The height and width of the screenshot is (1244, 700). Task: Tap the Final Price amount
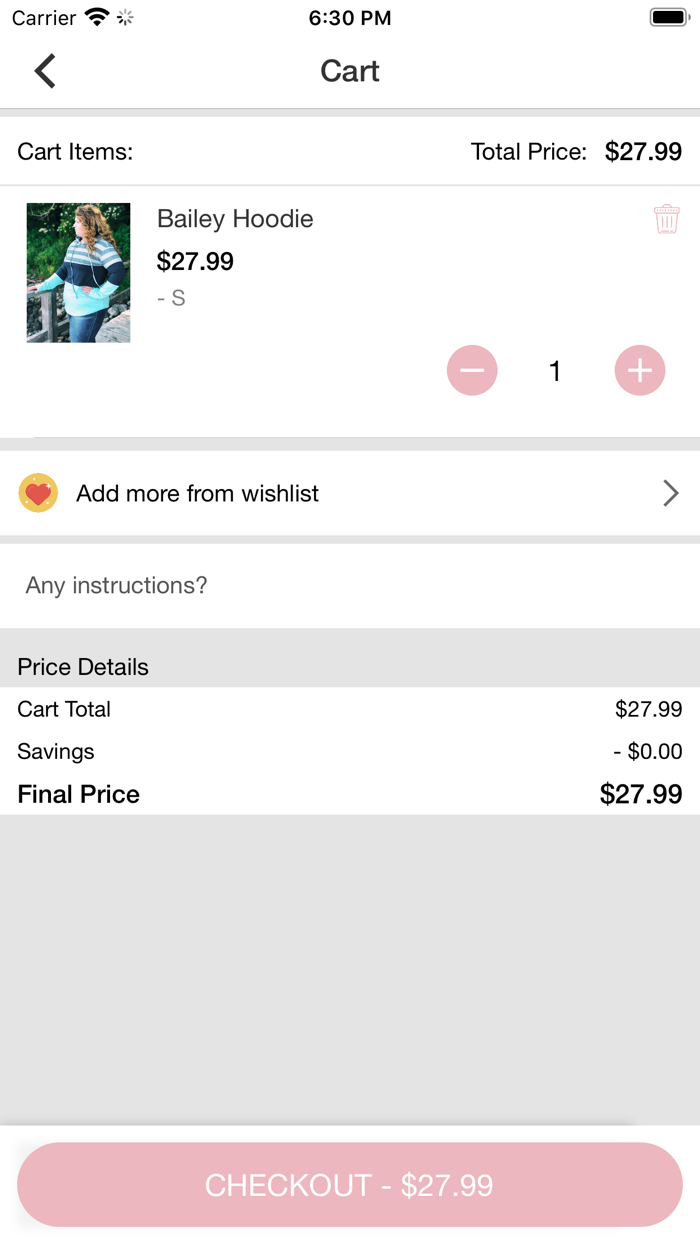tap(641, 794)
